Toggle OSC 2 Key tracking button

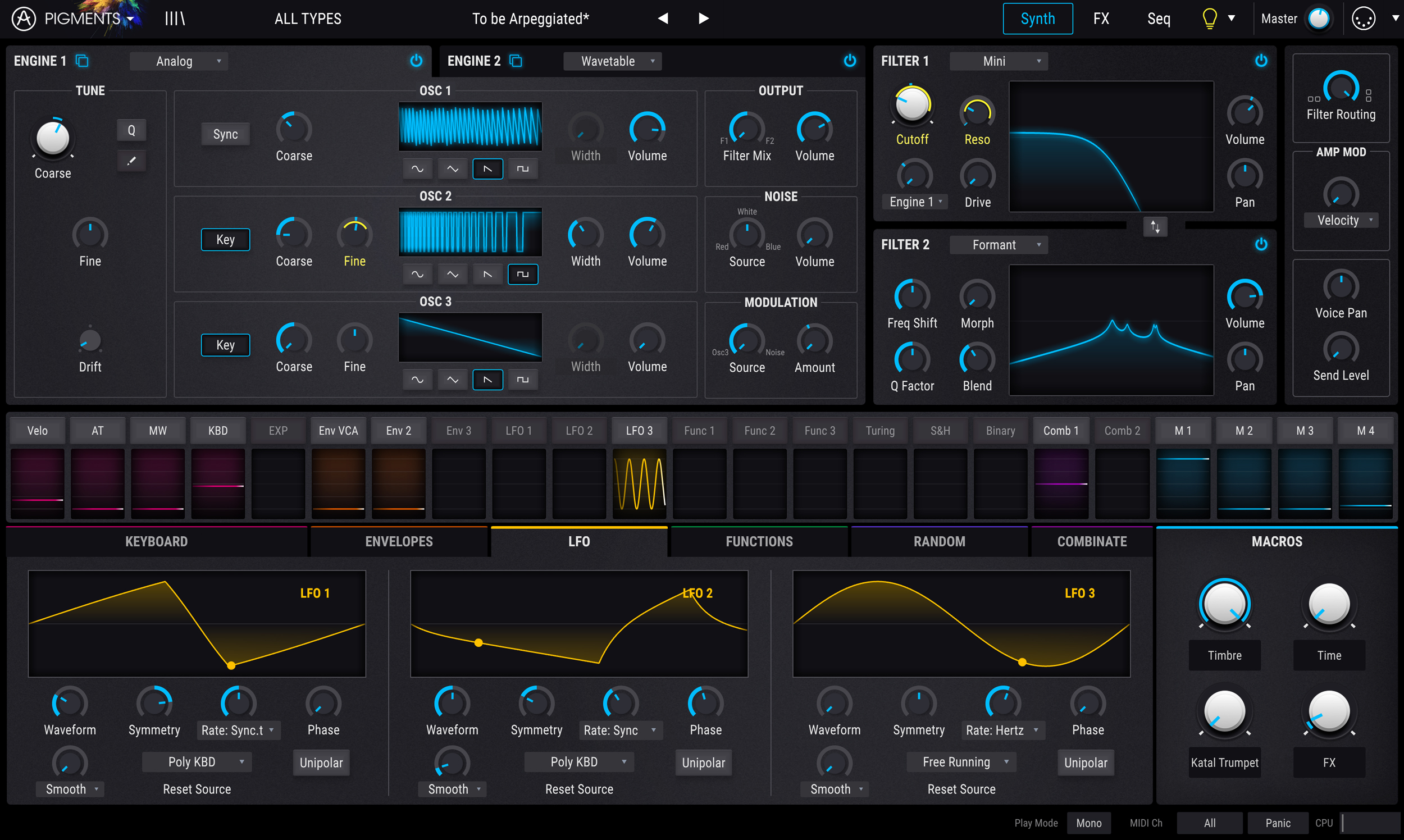(x=225, y=239)
